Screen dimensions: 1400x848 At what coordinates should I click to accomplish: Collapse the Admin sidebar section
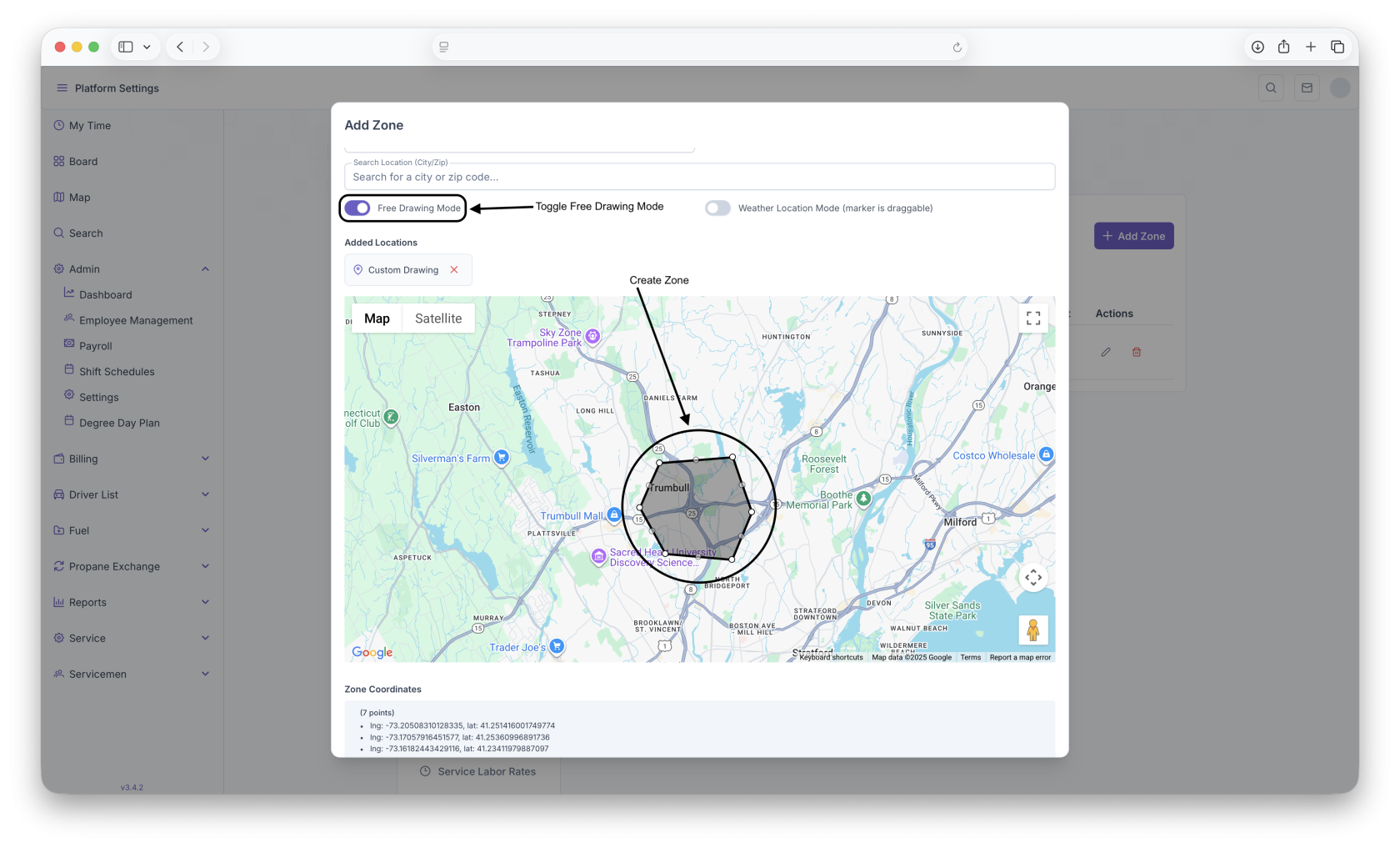(205, 269)
